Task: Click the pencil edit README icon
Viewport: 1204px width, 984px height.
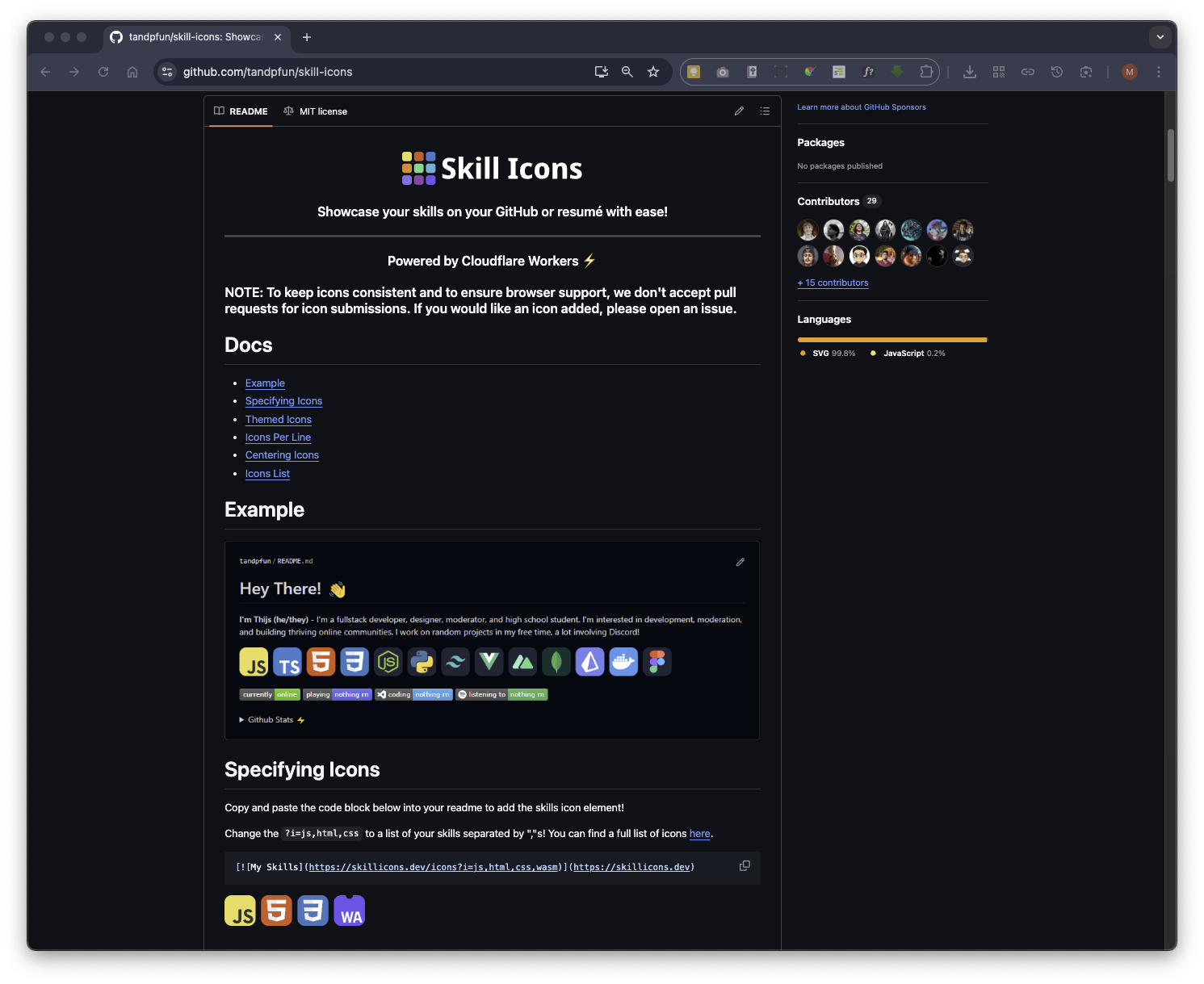Action: pyautogui.click(x=739, y=111)
